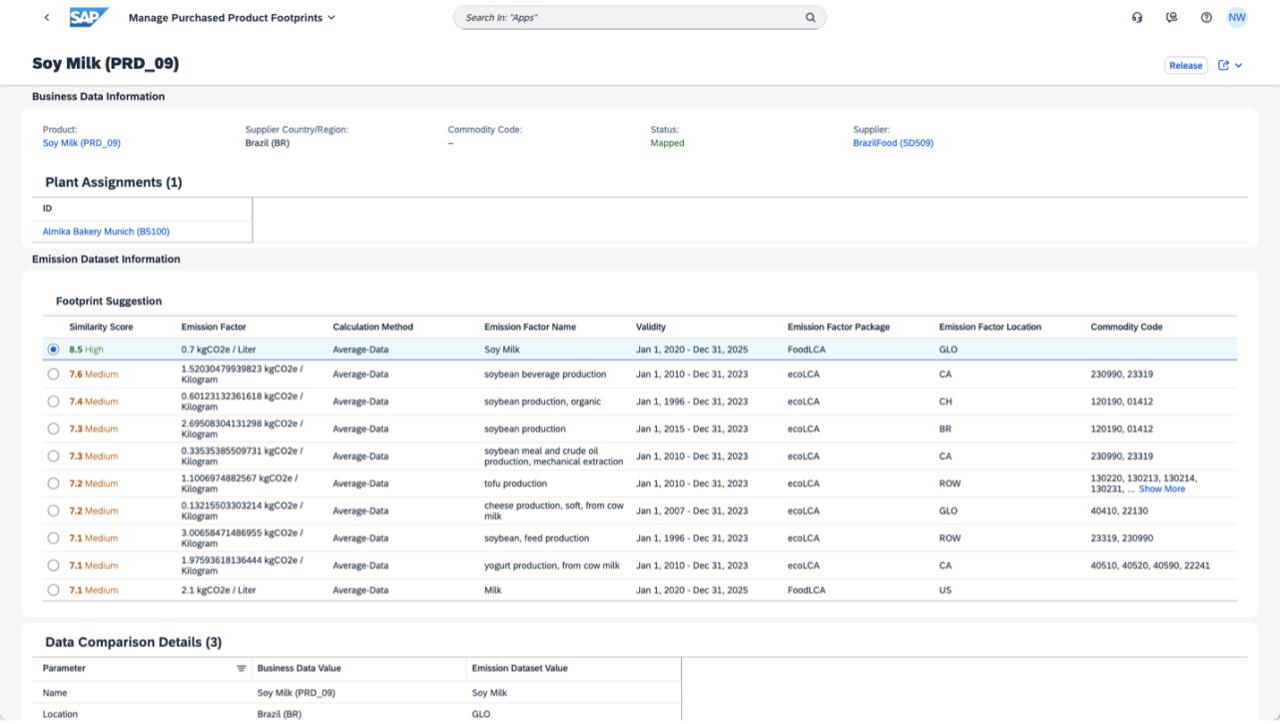
Task: Sort by Similarity Score column header
Action: pyautogui.click(x=101, y=327)
